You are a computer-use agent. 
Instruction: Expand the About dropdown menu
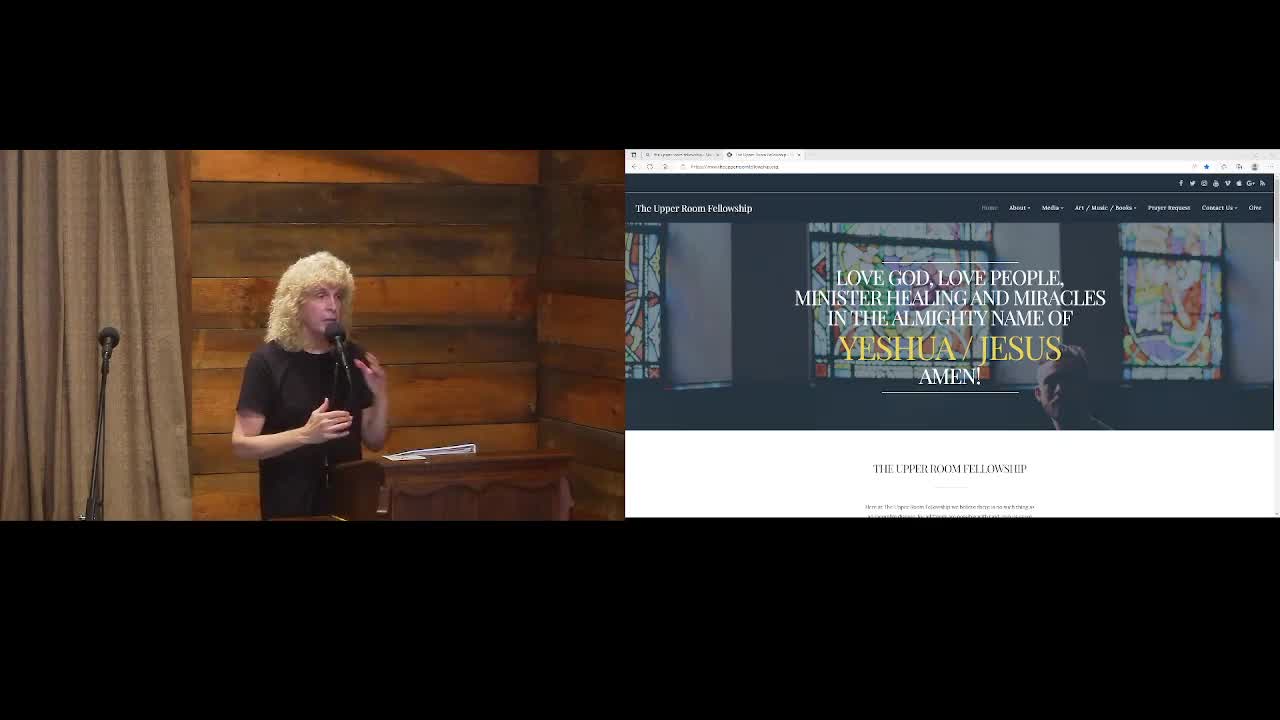[x=1019, y=208]
